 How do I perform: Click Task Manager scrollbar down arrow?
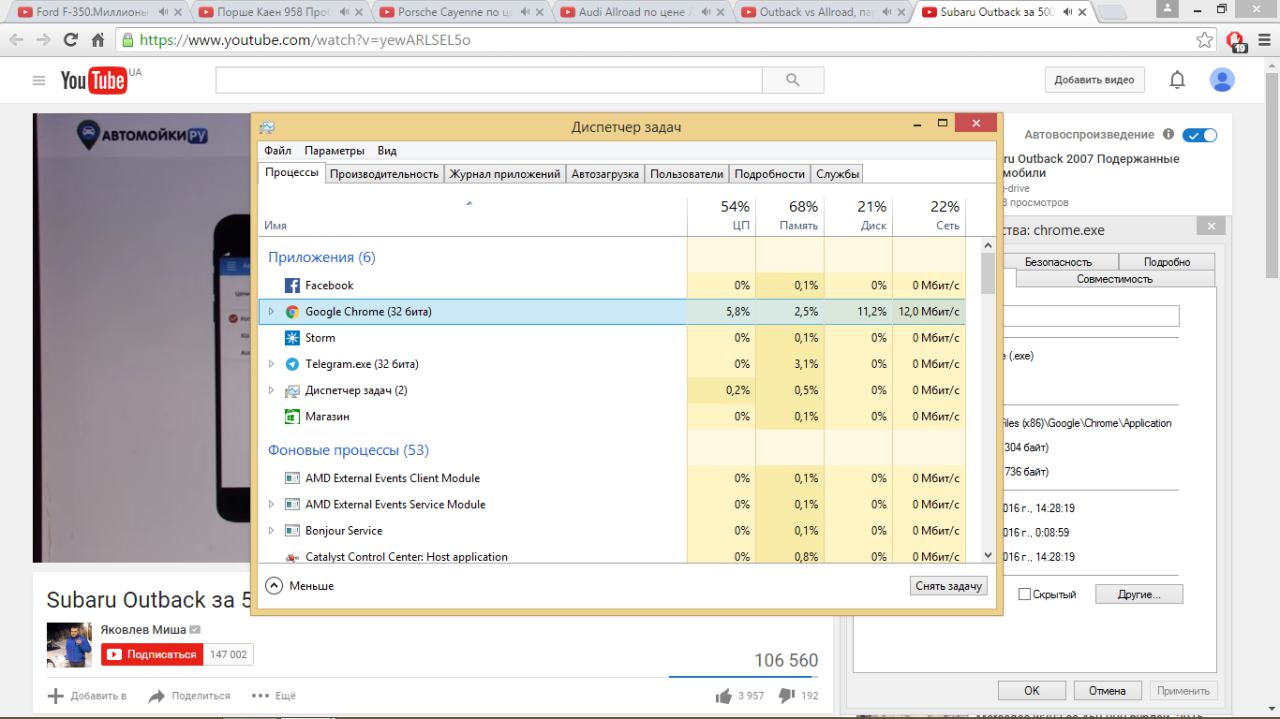[989, 555]
